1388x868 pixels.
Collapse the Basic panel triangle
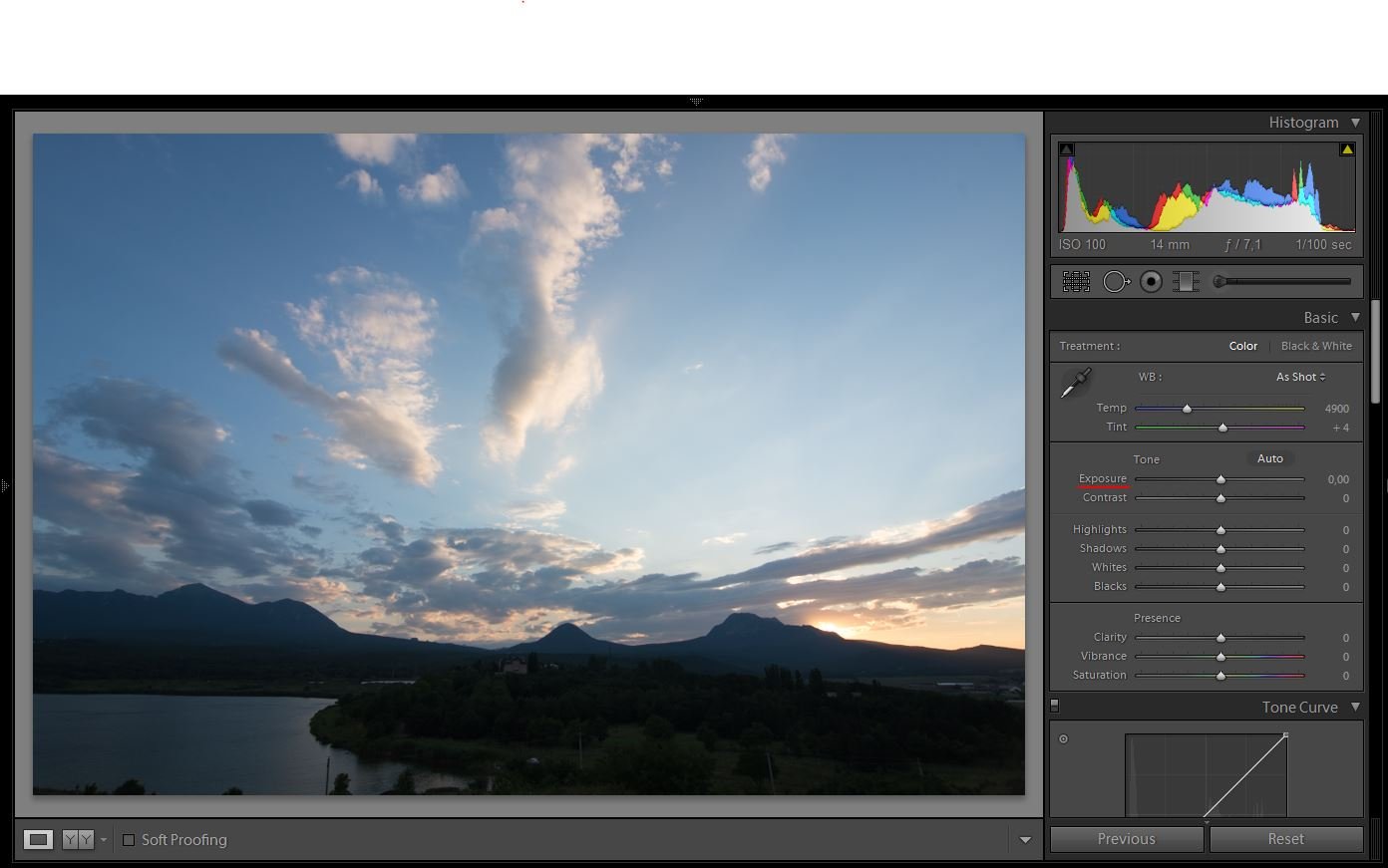(1355, 318)
